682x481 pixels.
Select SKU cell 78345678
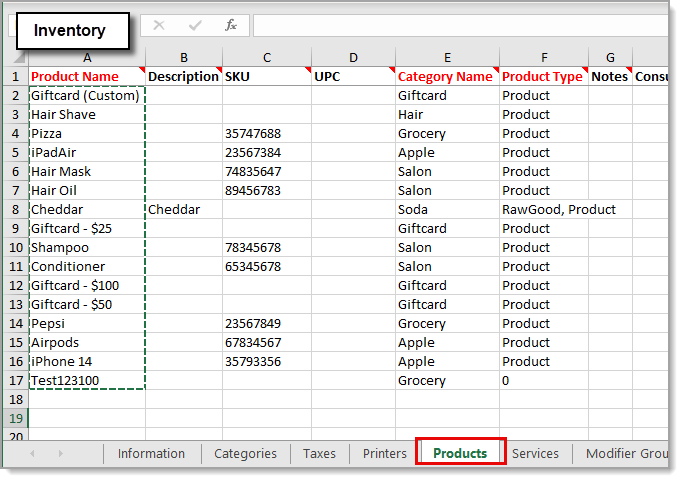267,247
